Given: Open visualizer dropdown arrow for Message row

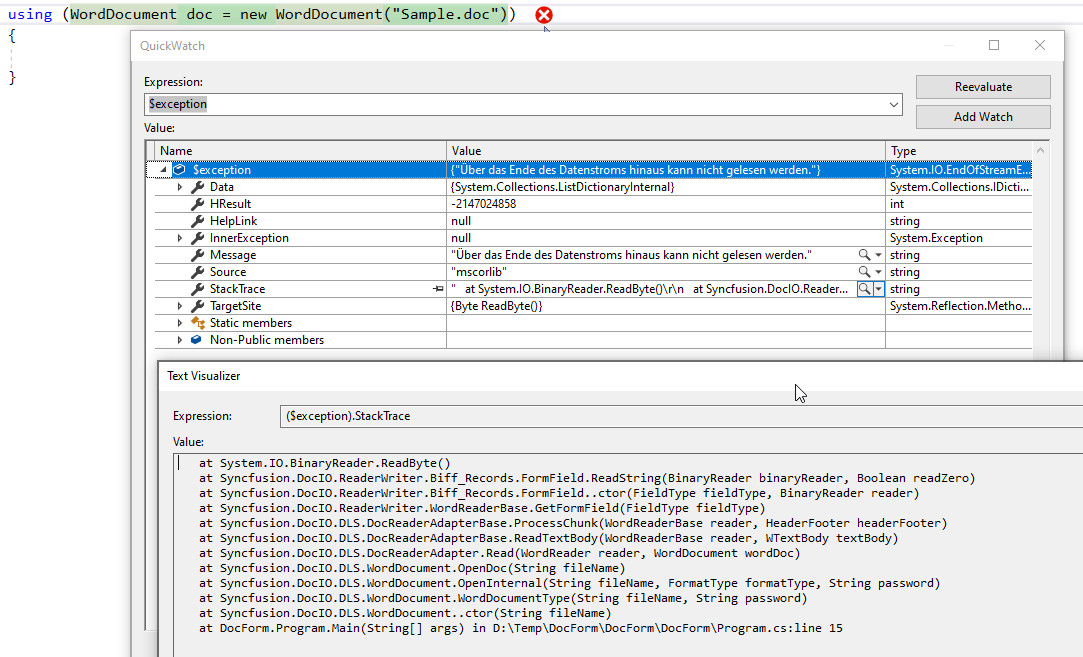Looking at the screenshot, I should tap(879, 255).
